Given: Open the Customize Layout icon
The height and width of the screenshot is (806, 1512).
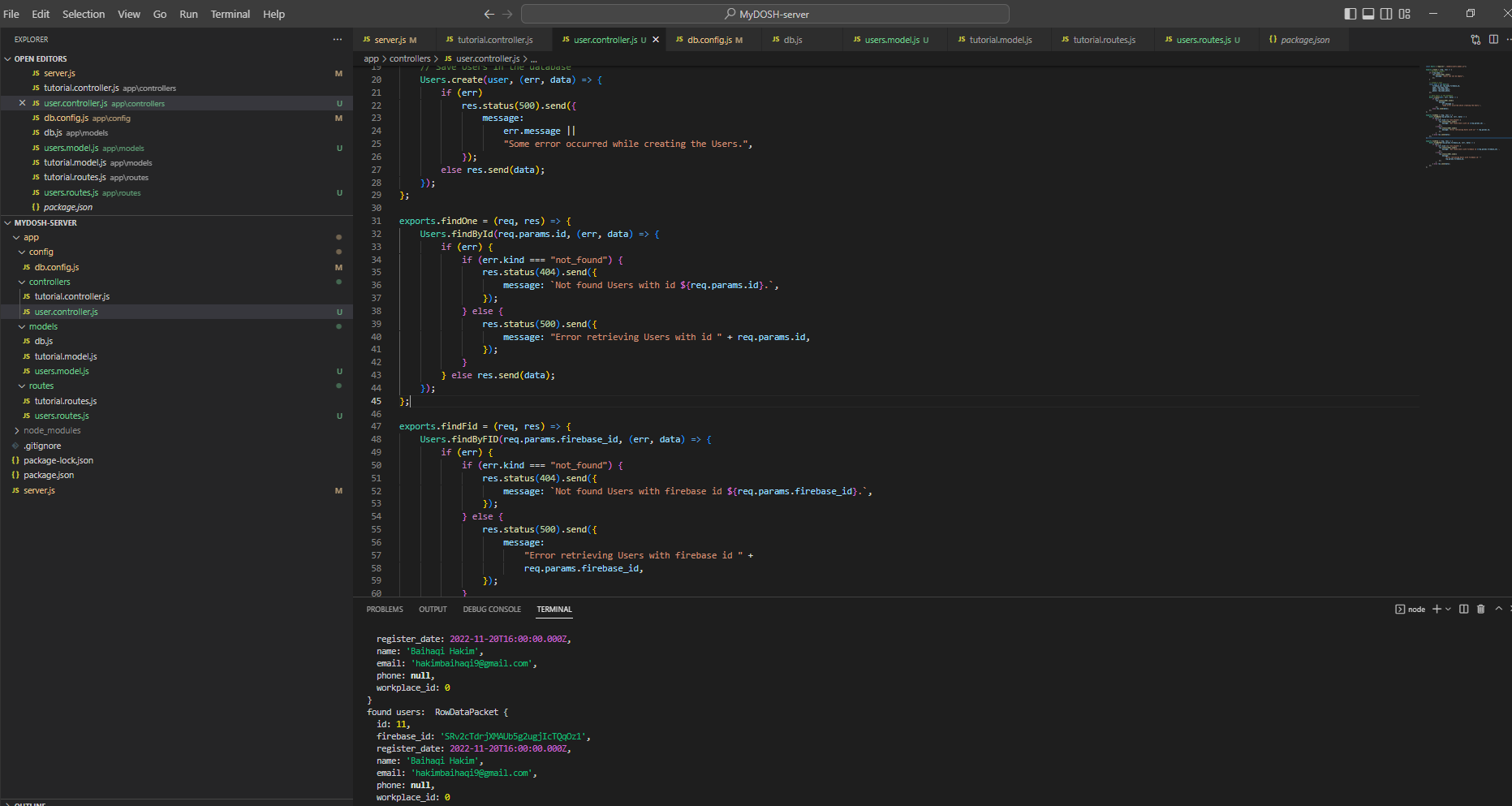Looking at the screenshot, I should tap(1405, 14).
